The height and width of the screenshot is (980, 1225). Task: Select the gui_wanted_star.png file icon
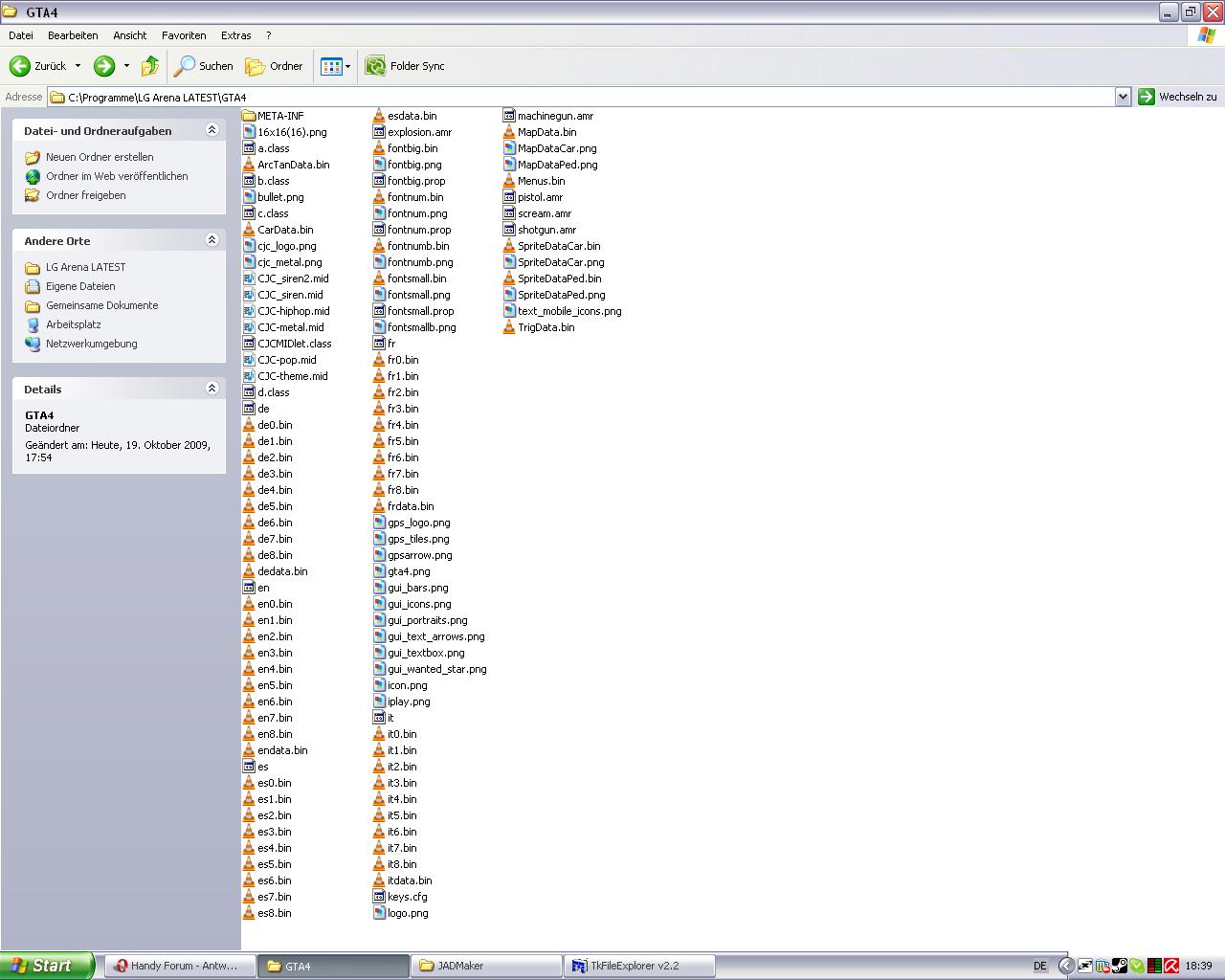tap(379, 669)
